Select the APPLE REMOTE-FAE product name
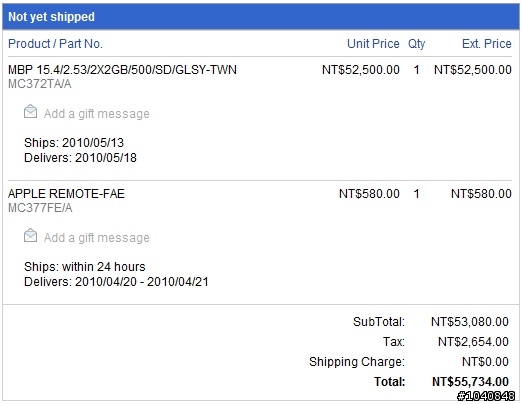Screen dimensions: 522x404 point(66,194)
